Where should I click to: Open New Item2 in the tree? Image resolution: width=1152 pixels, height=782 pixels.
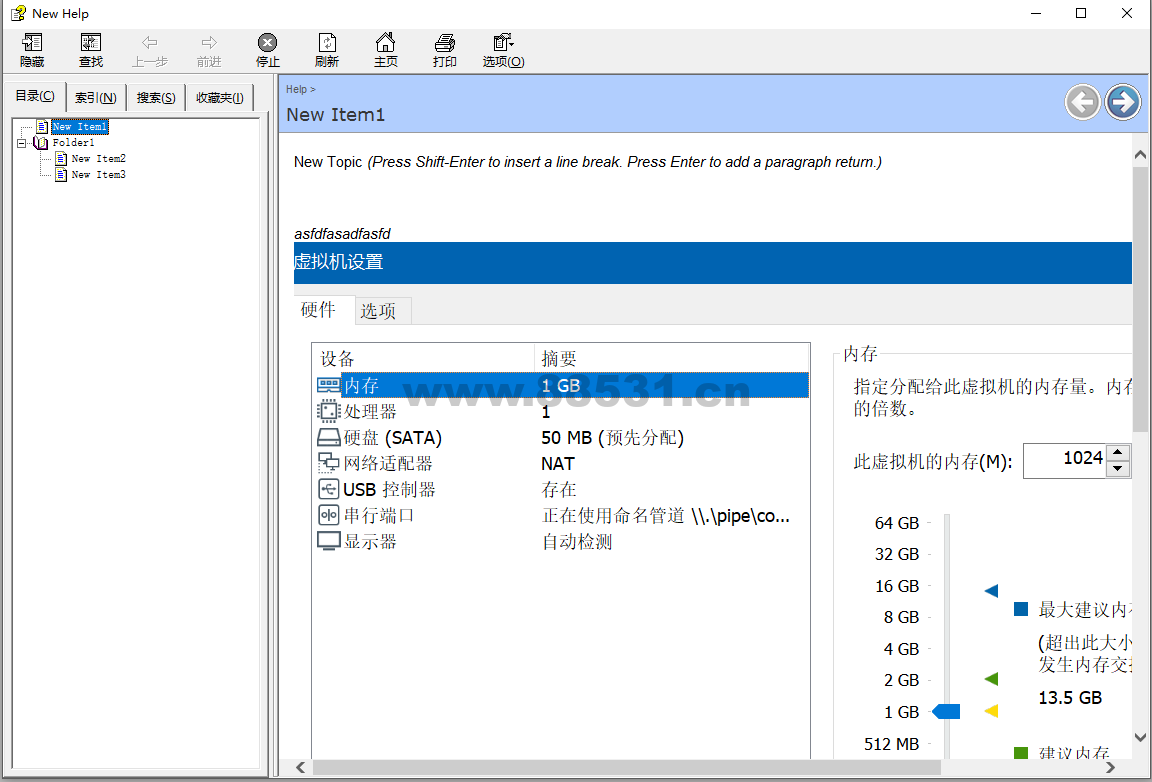pyautogui.click(x=98, y=159)
